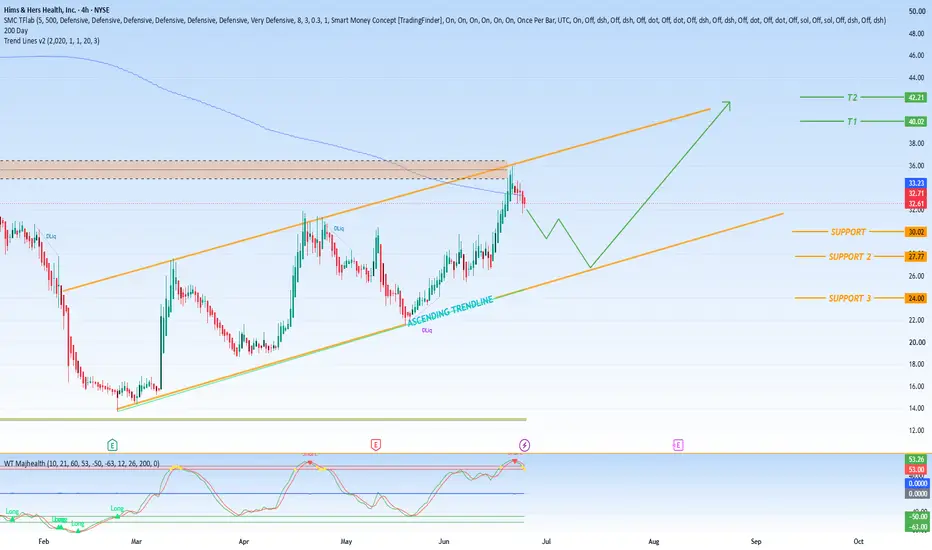Click the 53.26 green oscillator value tag

915,460
